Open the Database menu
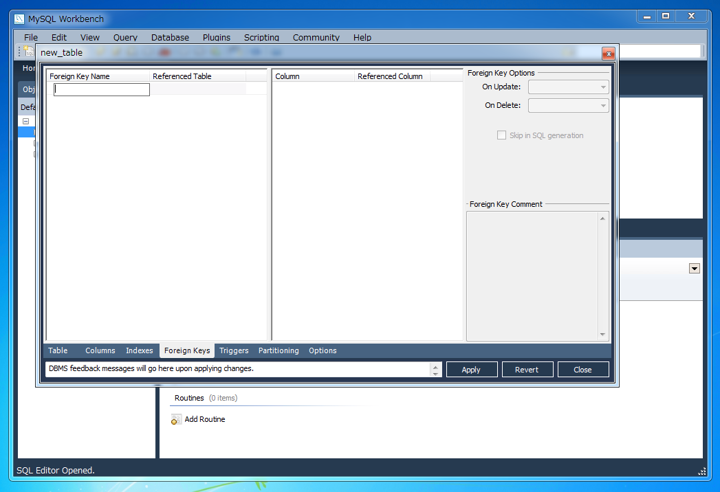 click(x=170, y=38)
